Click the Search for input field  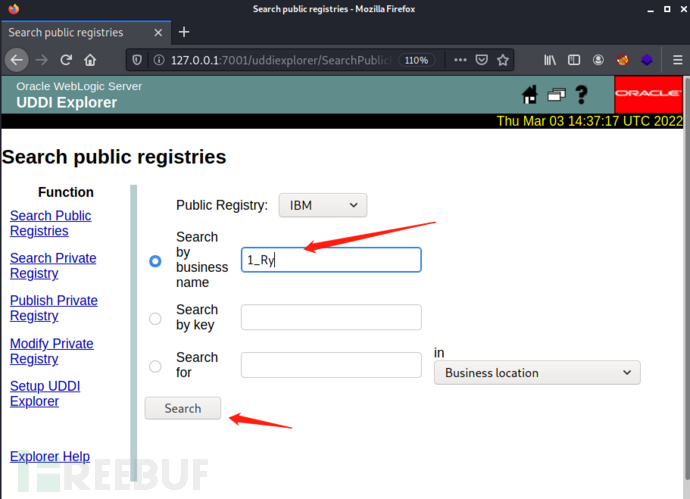pyautogui.click(x=331, y=365)
